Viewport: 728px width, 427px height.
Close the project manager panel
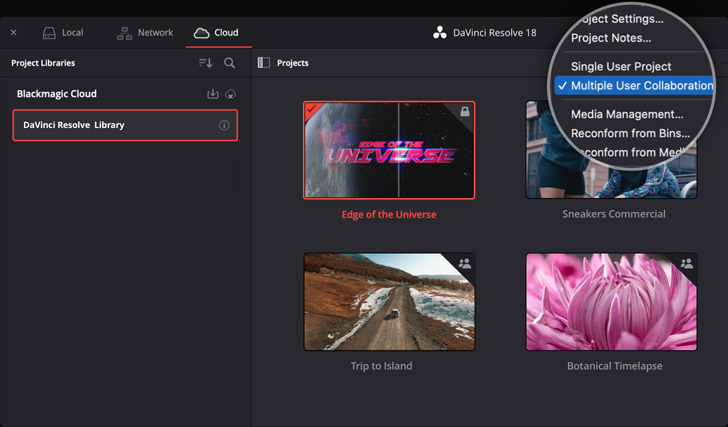tap(14, 33)
